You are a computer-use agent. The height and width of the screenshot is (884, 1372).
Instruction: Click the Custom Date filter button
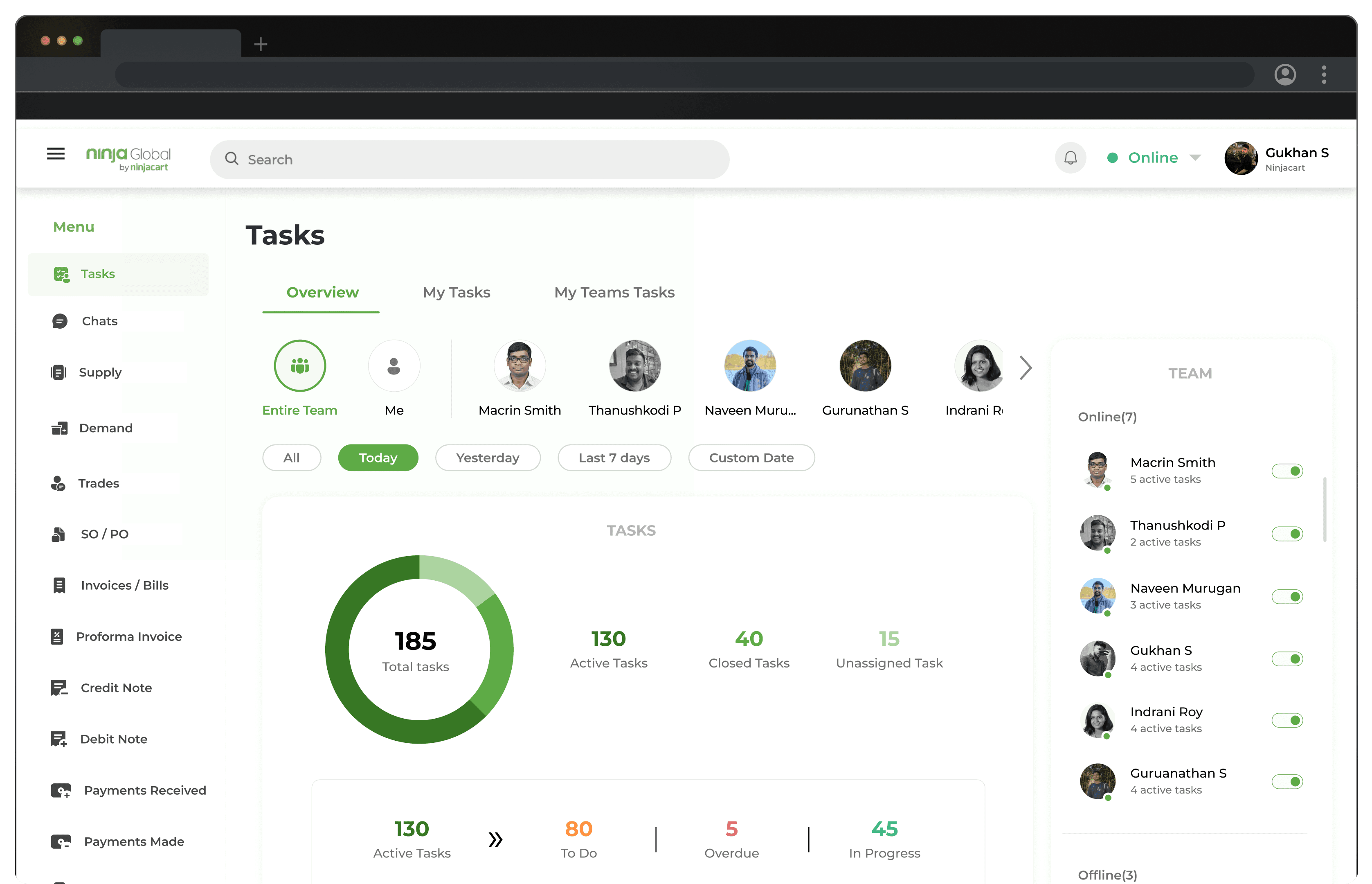tap(751, 458)
